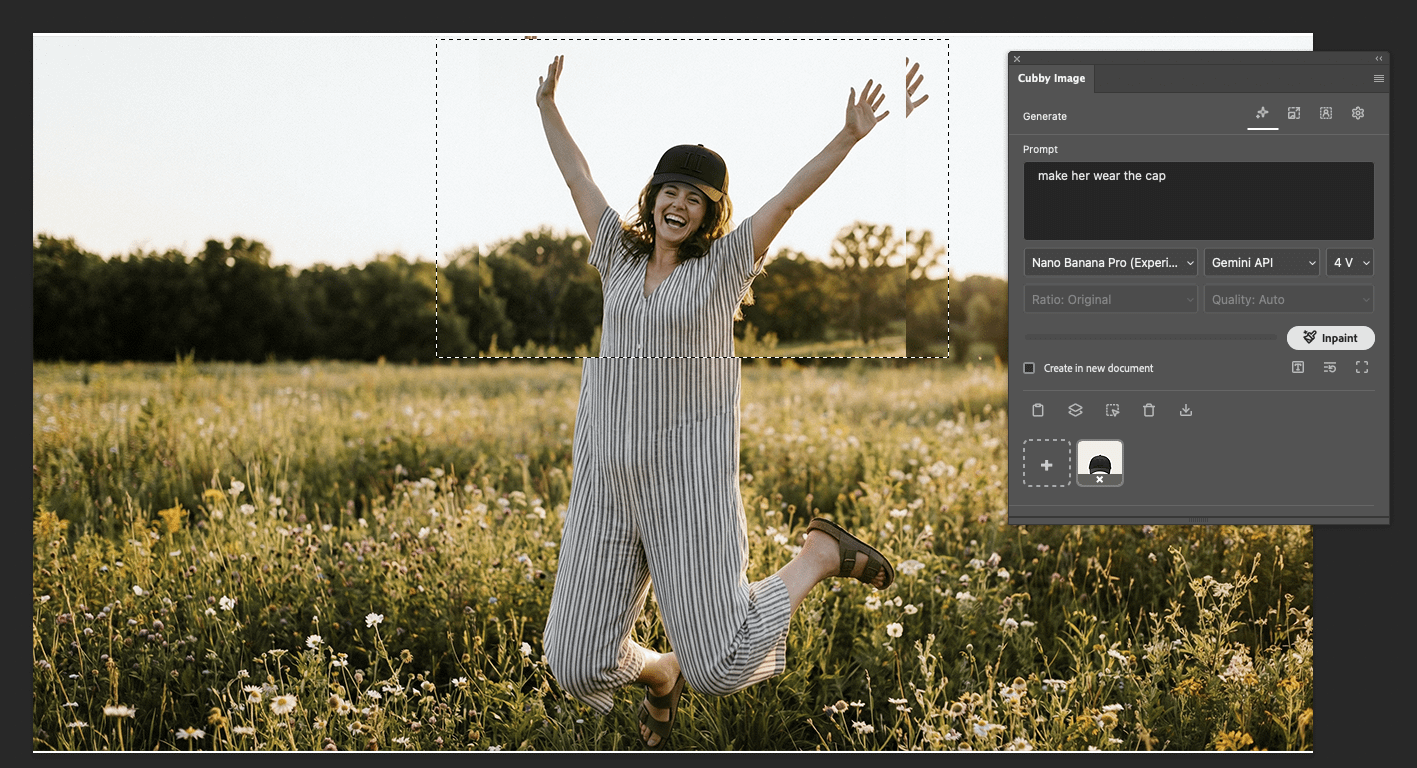Viewport: 1417px width, 768px height.
Task: Switch to the image resize mode icon
Action: point(1294,114)
